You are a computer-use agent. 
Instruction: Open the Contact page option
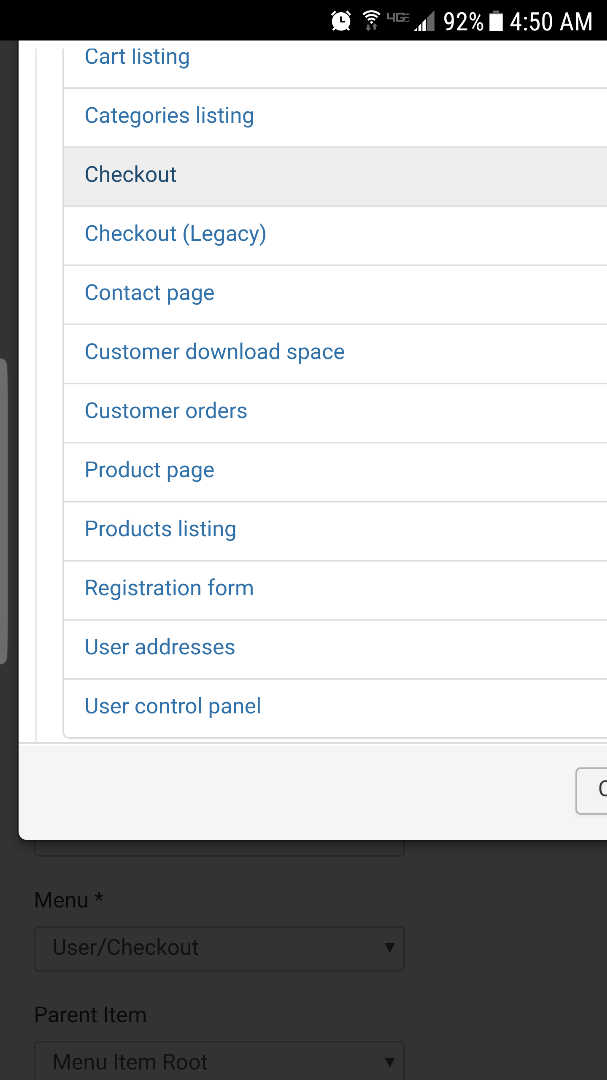point(149,293)
